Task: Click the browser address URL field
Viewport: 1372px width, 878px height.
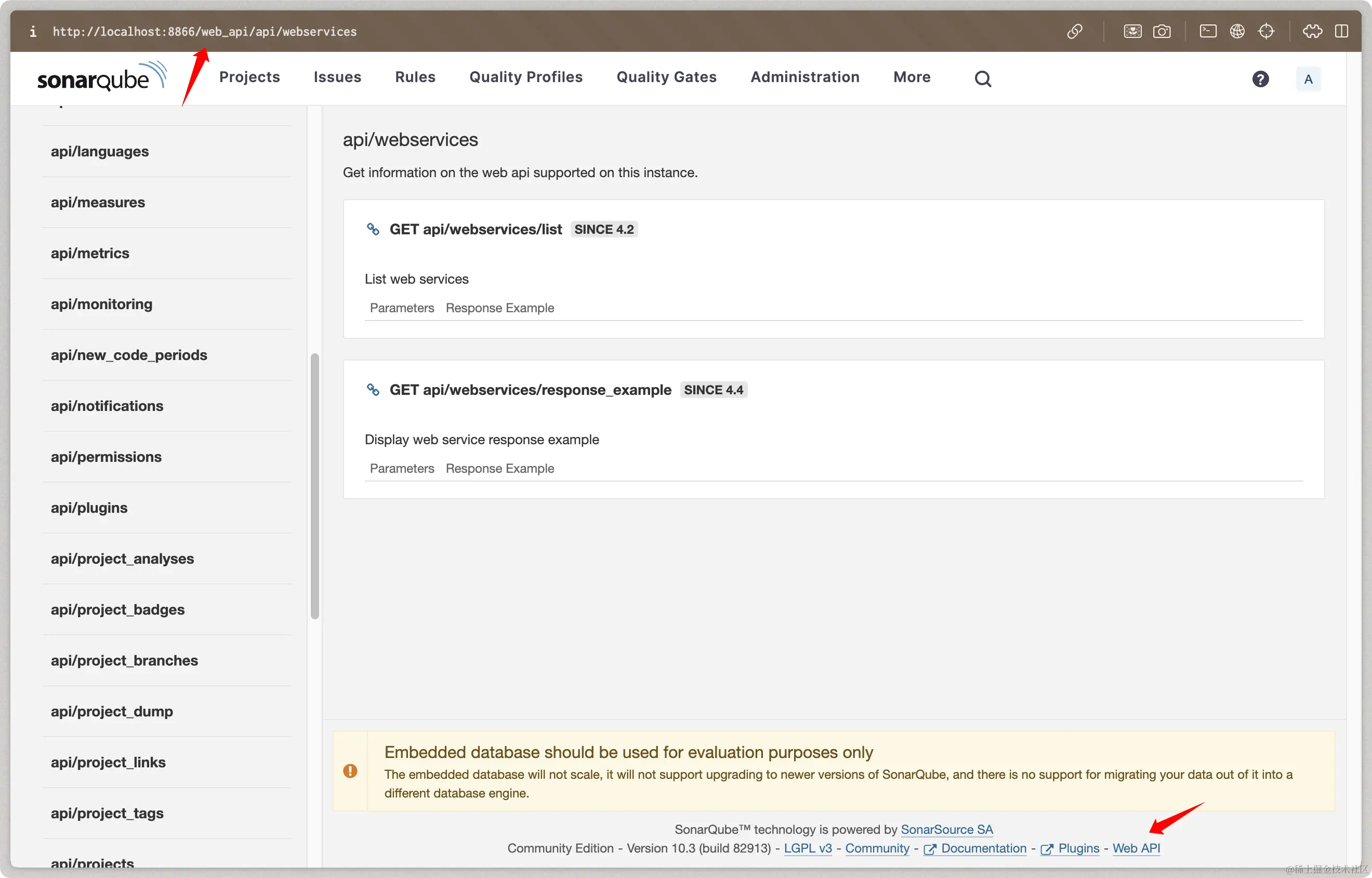Action: [x=205, y=31]
